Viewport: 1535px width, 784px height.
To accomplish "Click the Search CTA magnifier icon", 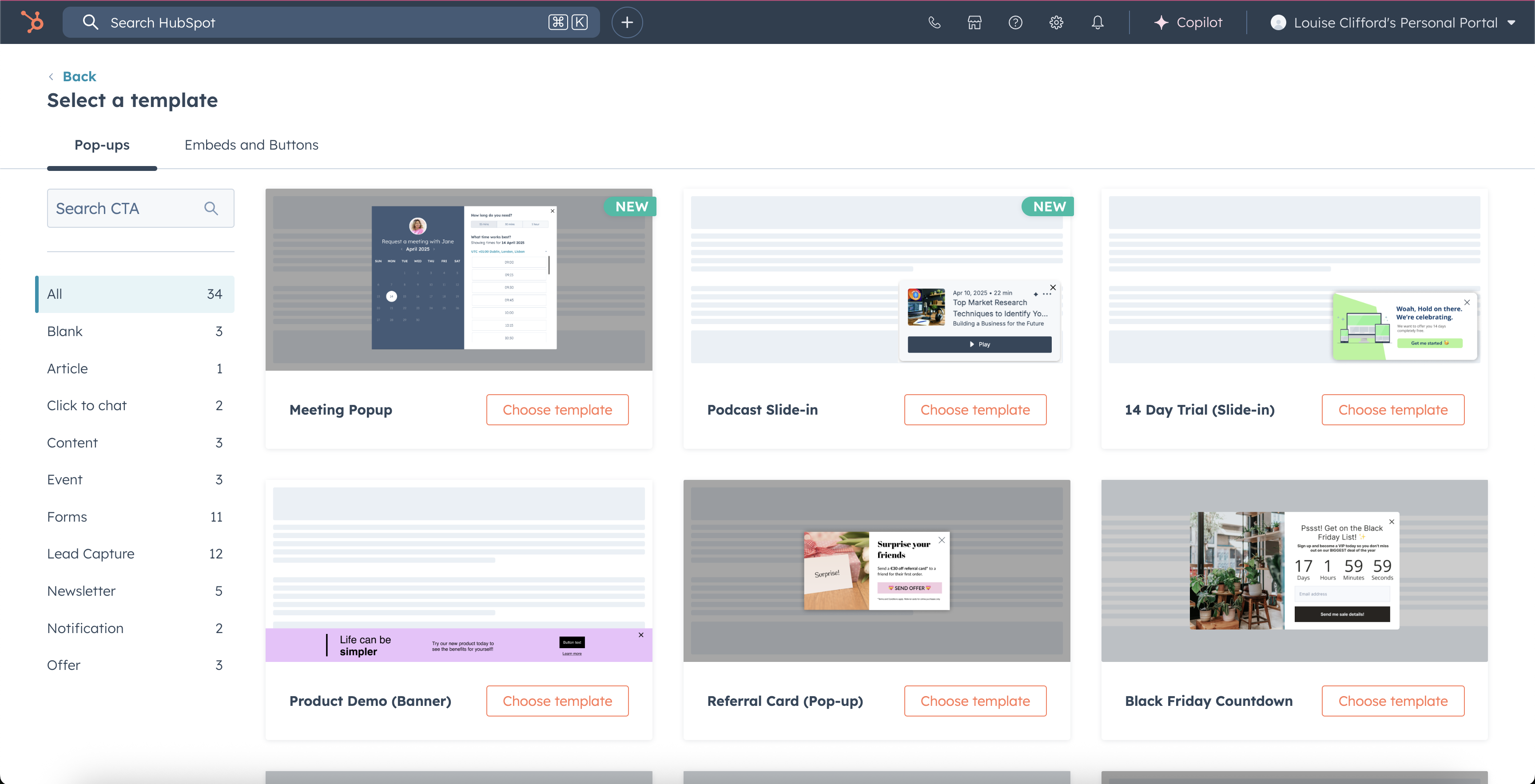I will tap(211, 208).
